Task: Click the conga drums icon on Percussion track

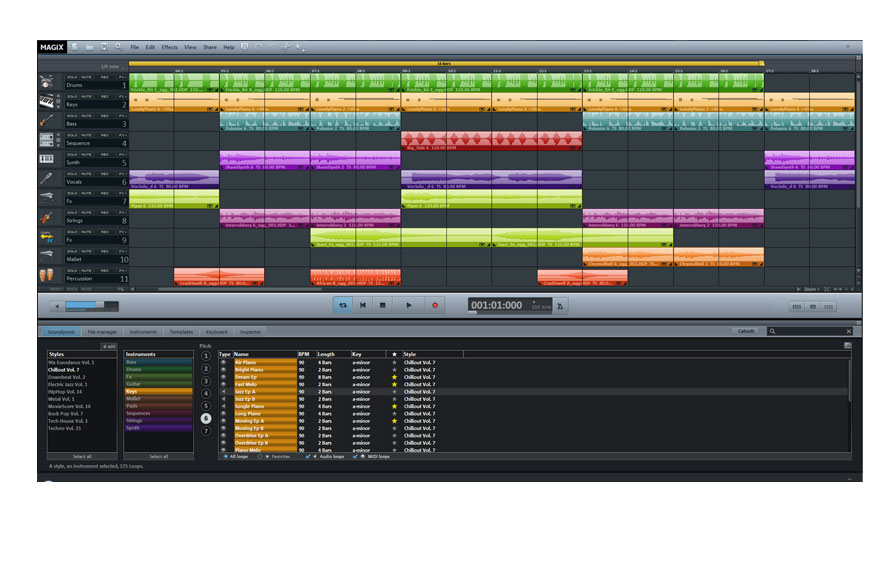Action: [47, 275]
